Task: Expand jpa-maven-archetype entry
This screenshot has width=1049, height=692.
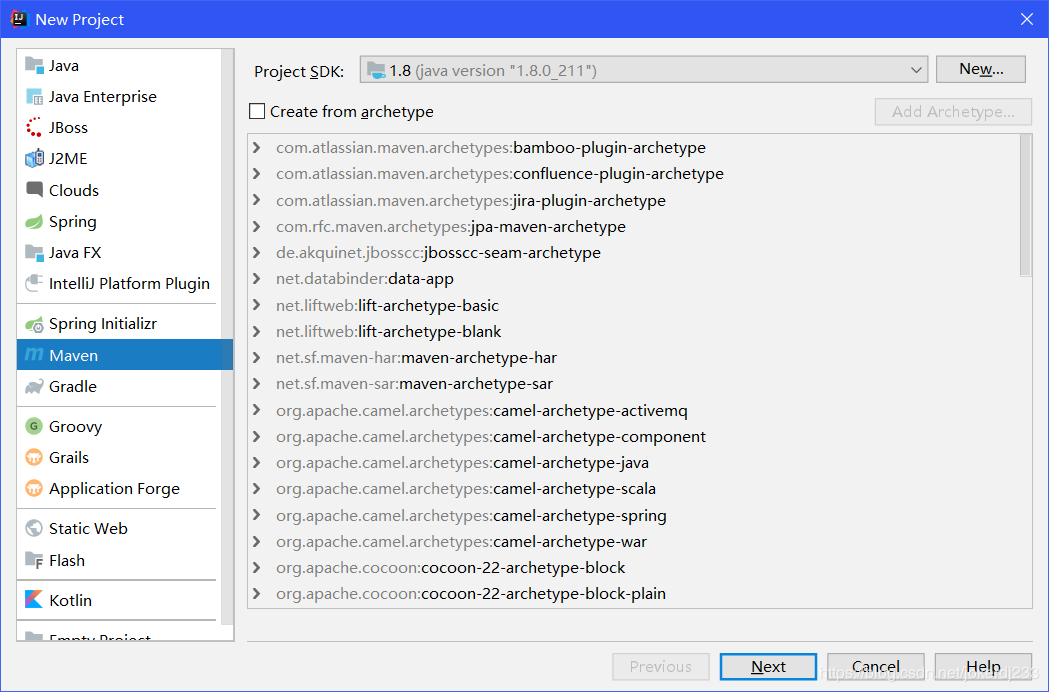Action: (x=257, y=226)
